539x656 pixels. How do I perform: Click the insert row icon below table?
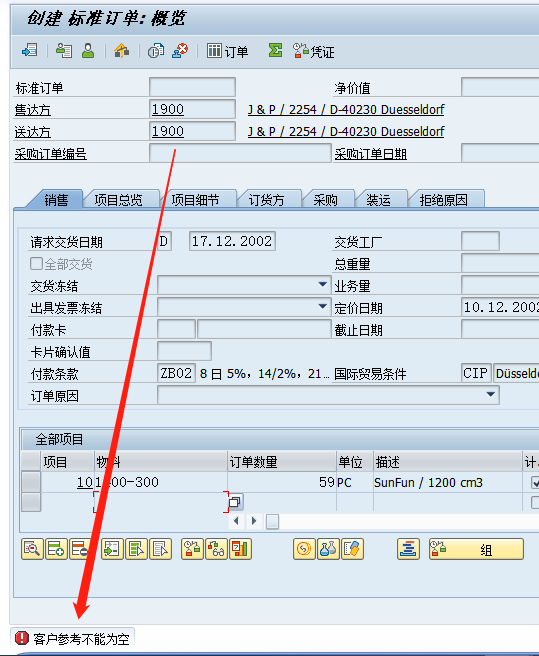56,549
